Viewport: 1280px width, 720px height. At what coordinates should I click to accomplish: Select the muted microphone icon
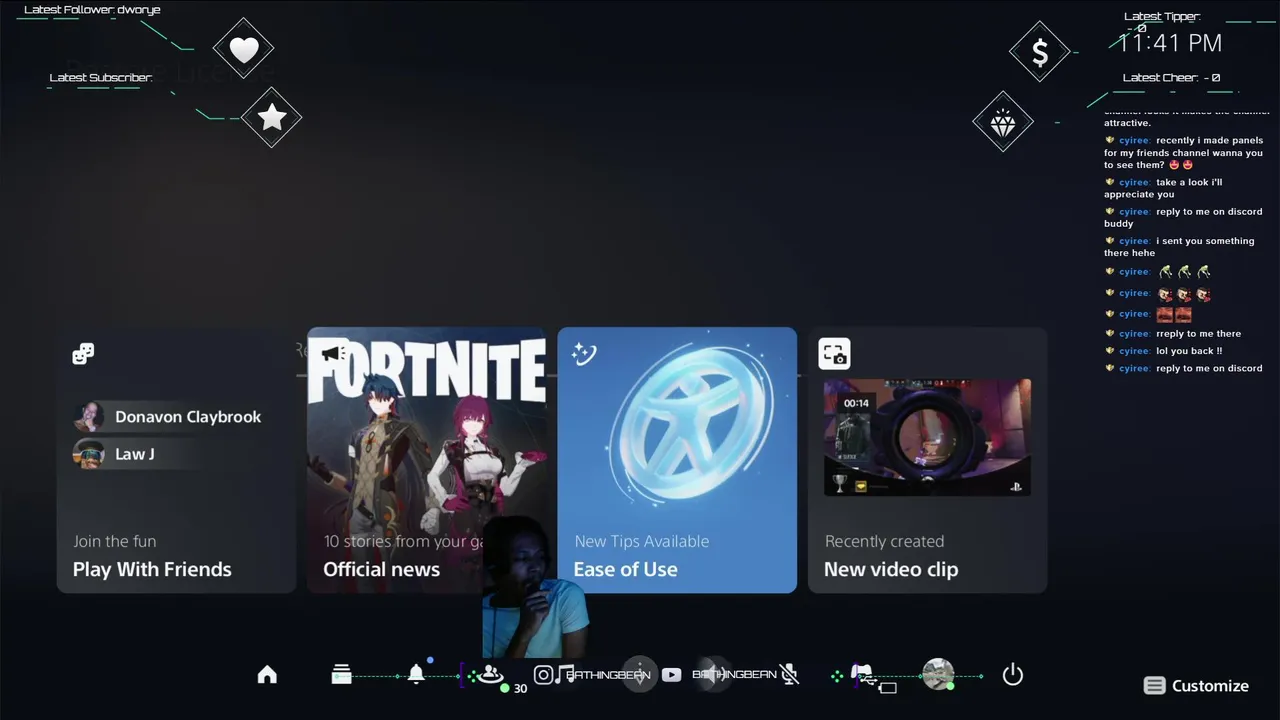coord(790,675)
